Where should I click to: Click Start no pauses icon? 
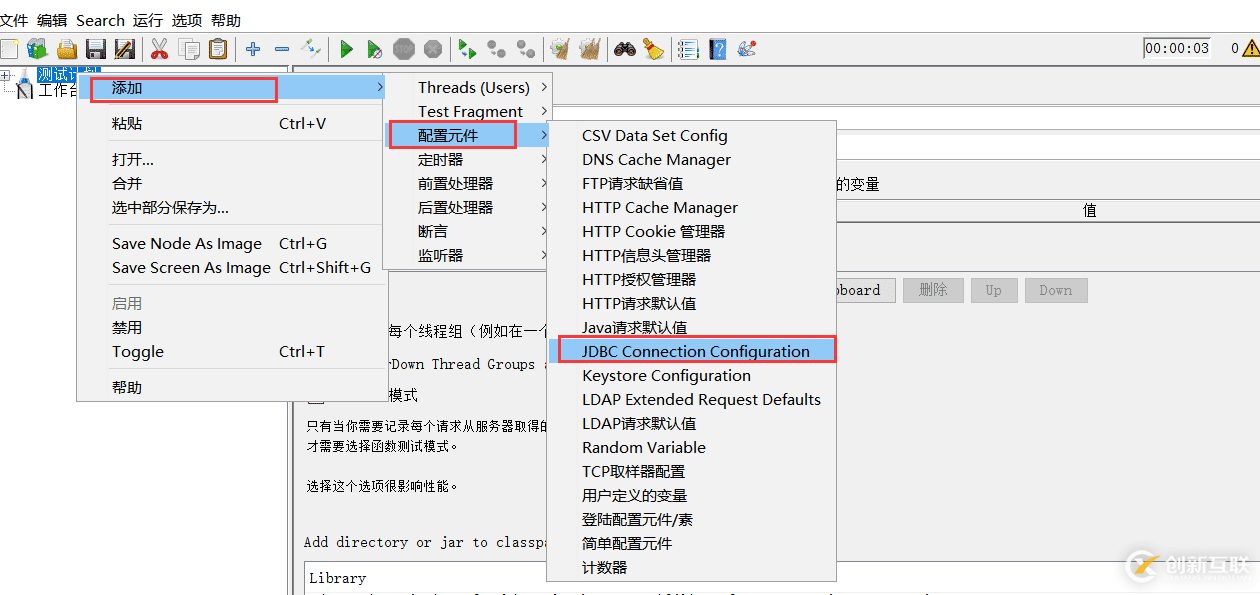[x=374, y=49]
